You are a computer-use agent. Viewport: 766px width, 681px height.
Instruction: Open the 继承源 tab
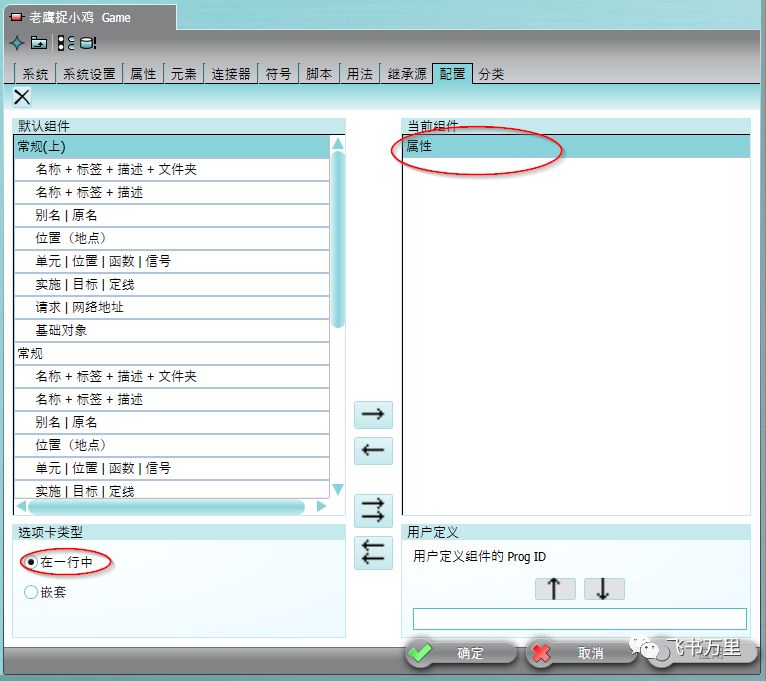pos(406,74)
